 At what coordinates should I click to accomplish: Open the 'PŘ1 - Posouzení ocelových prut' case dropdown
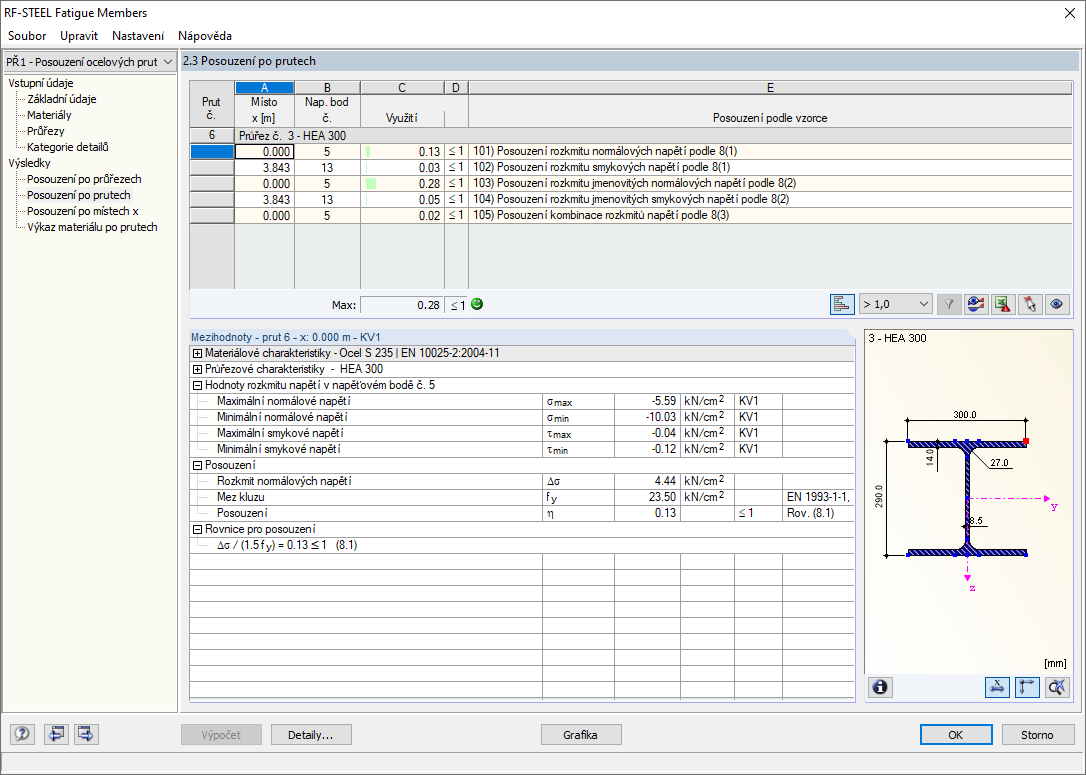coord(89,62)
